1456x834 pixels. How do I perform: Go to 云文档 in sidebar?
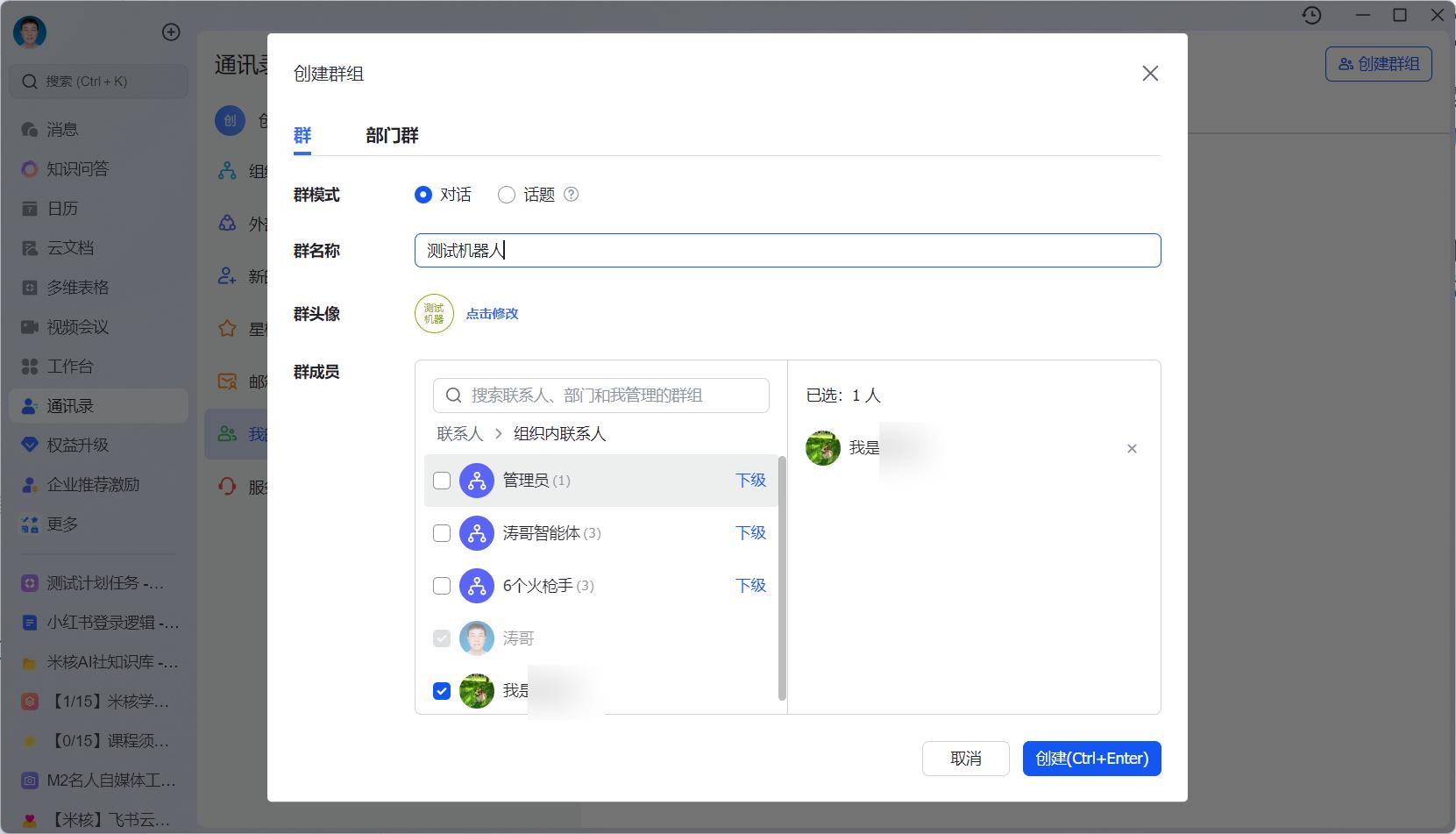[x=70, y=248]
